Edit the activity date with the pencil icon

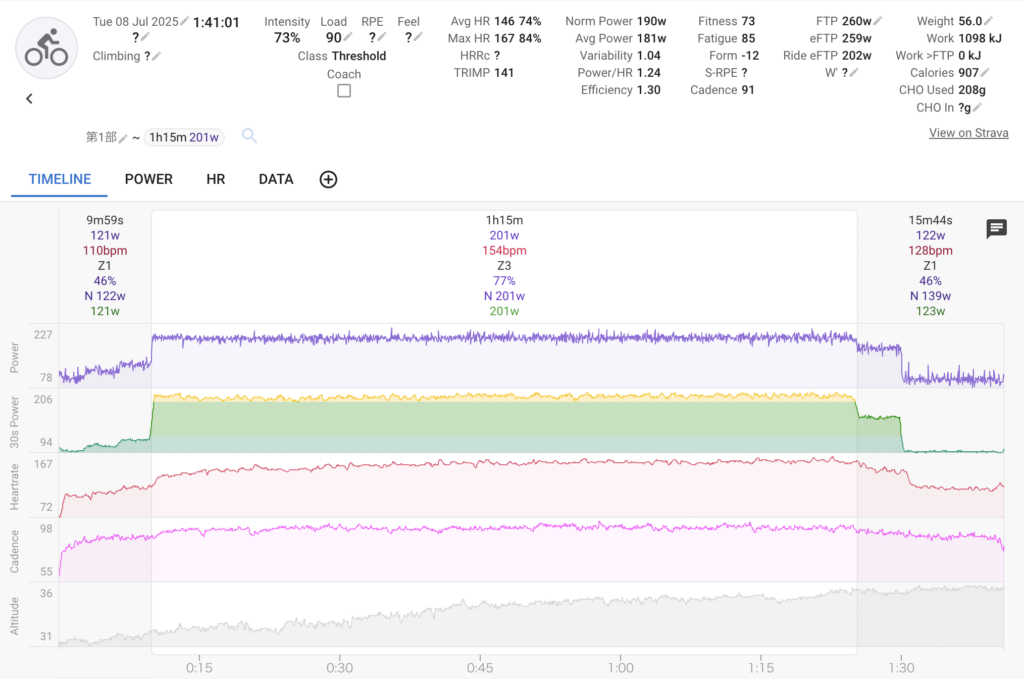click(185, 22)
